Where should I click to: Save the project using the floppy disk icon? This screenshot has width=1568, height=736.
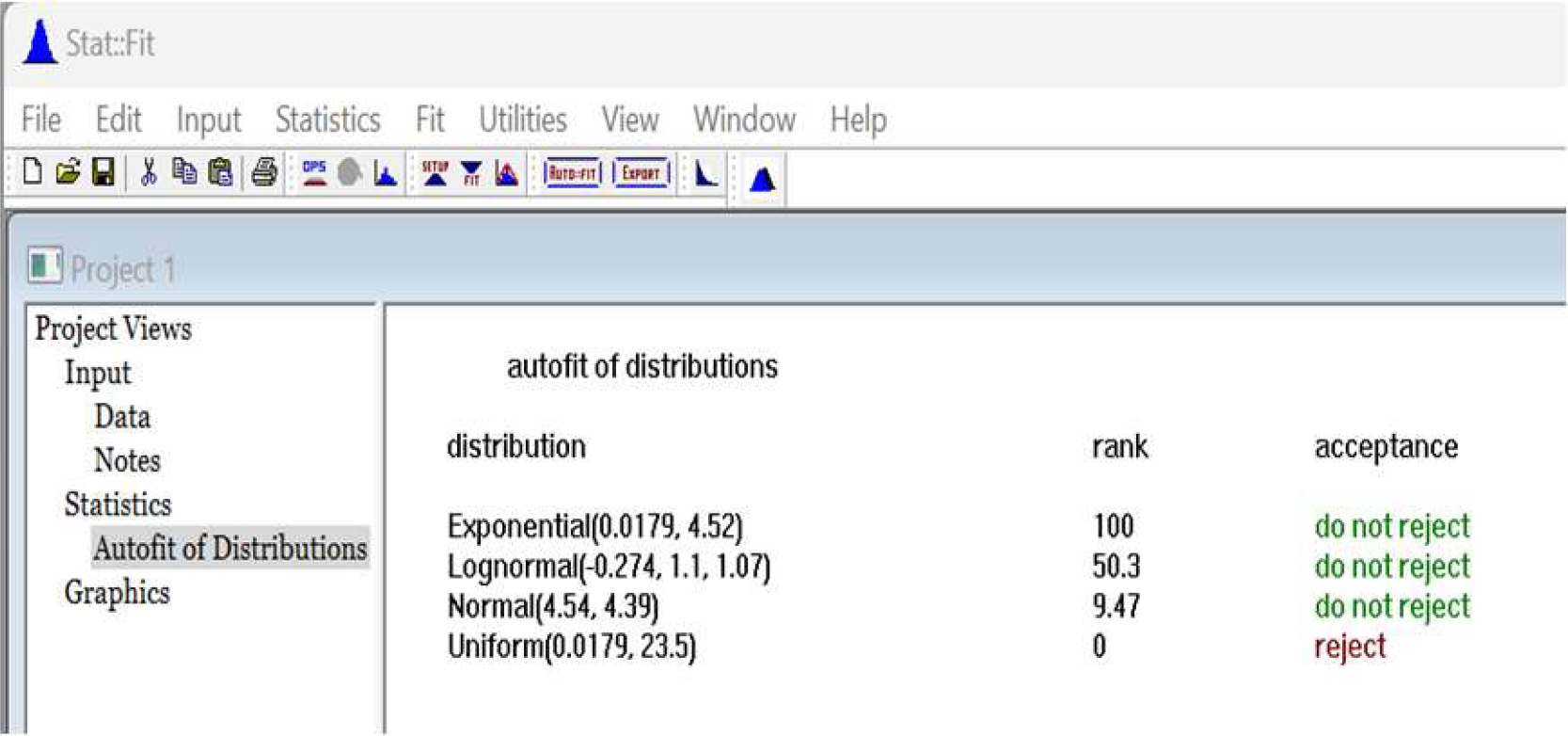tap(103, 172)
